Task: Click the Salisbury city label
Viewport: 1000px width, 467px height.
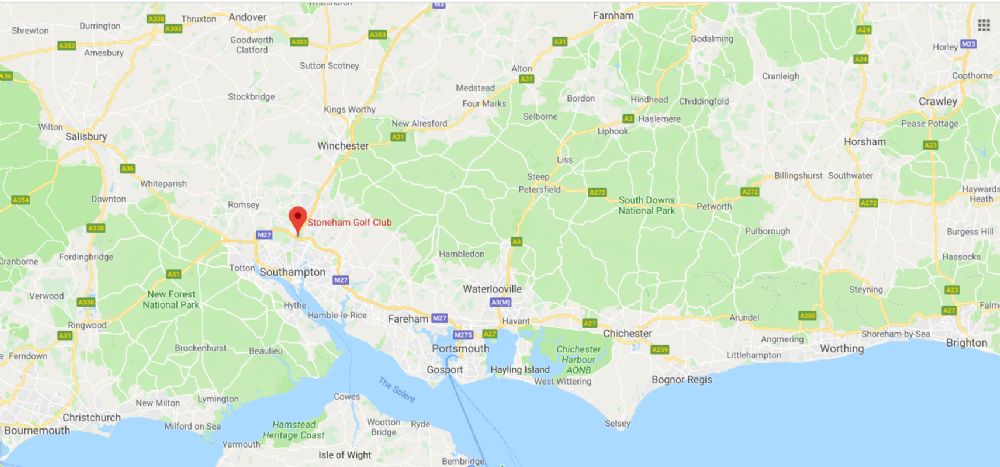Action: click(x=86, y=137)
